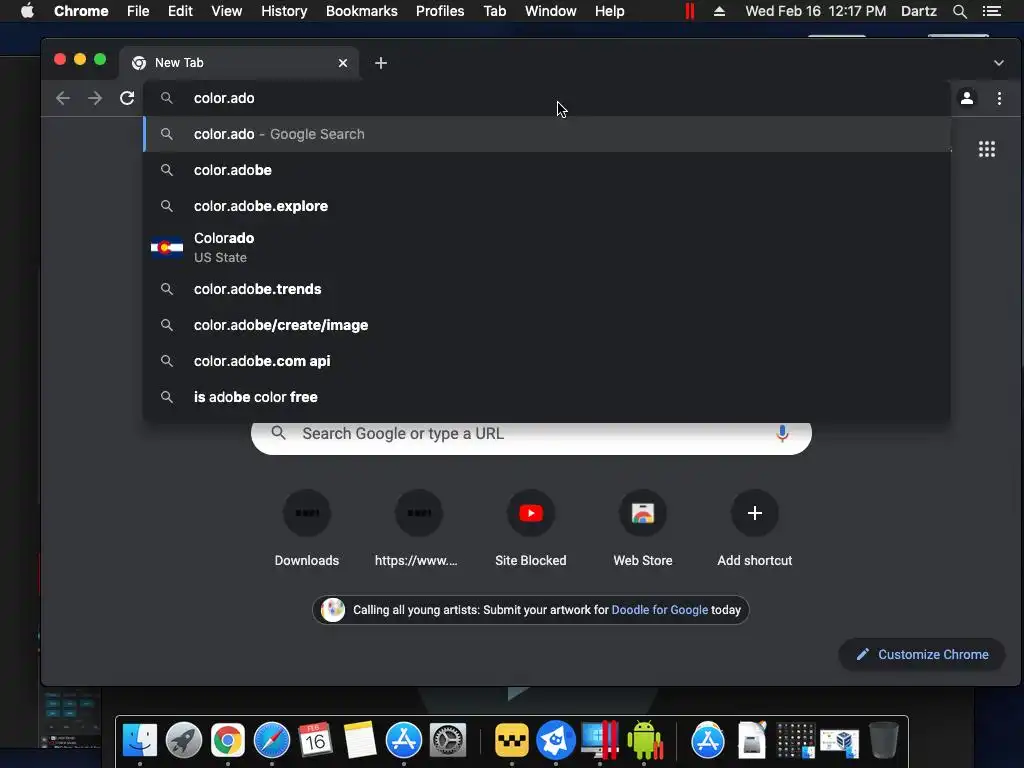
Task: Open the https://www... shortcut
Action: (x=419, y=529)
